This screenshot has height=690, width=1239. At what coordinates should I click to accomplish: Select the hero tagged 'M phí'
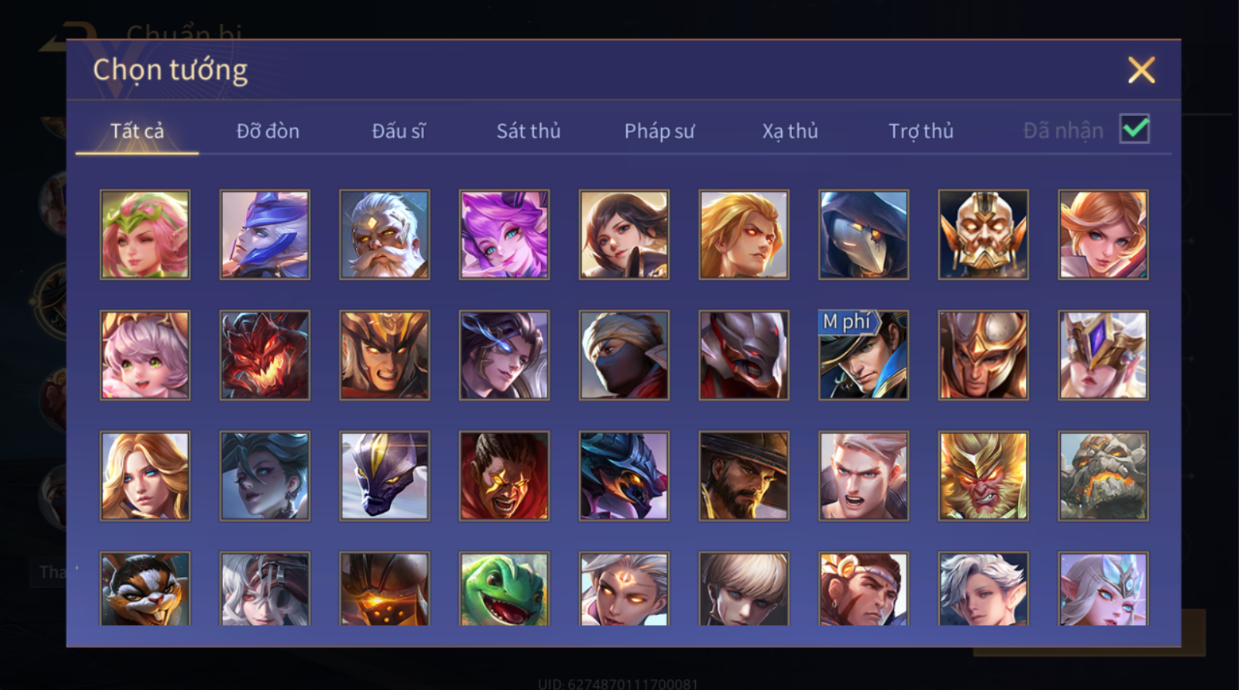864,355
